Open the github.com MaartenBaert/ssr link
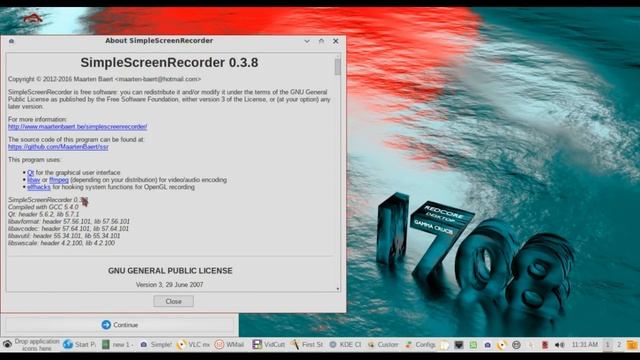This screenshot has width=640, height=360. point(58,147)
